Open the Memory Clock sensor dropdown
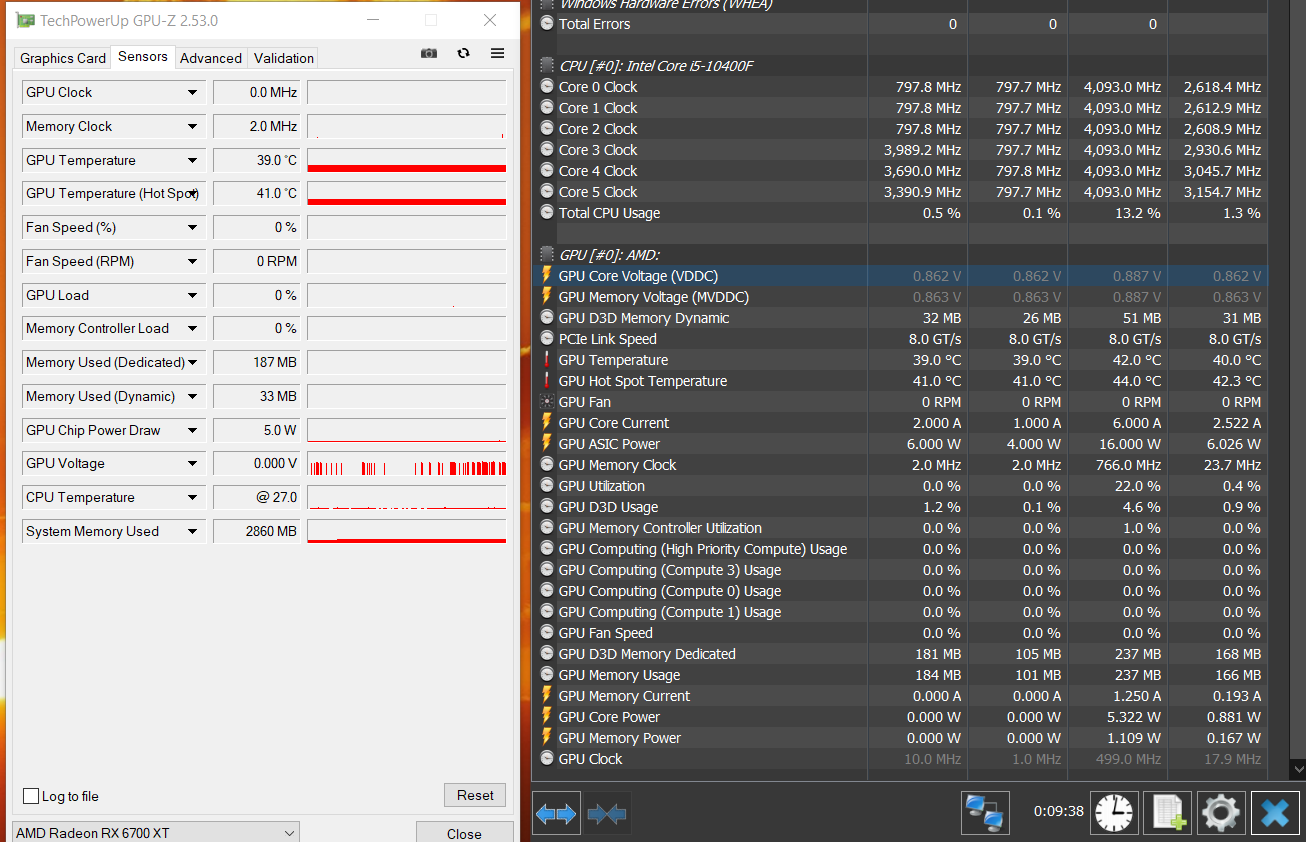 192,127
